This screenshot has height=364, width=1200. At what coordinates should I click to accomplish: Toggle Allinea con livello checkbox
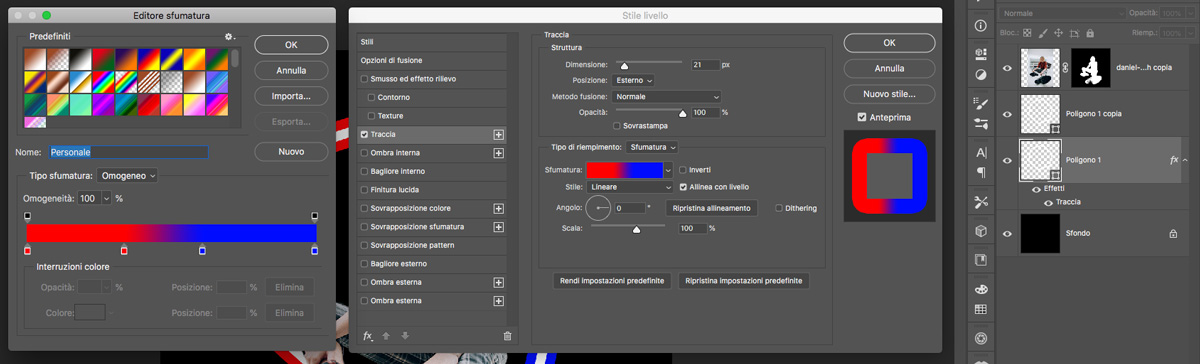[683, 187]
